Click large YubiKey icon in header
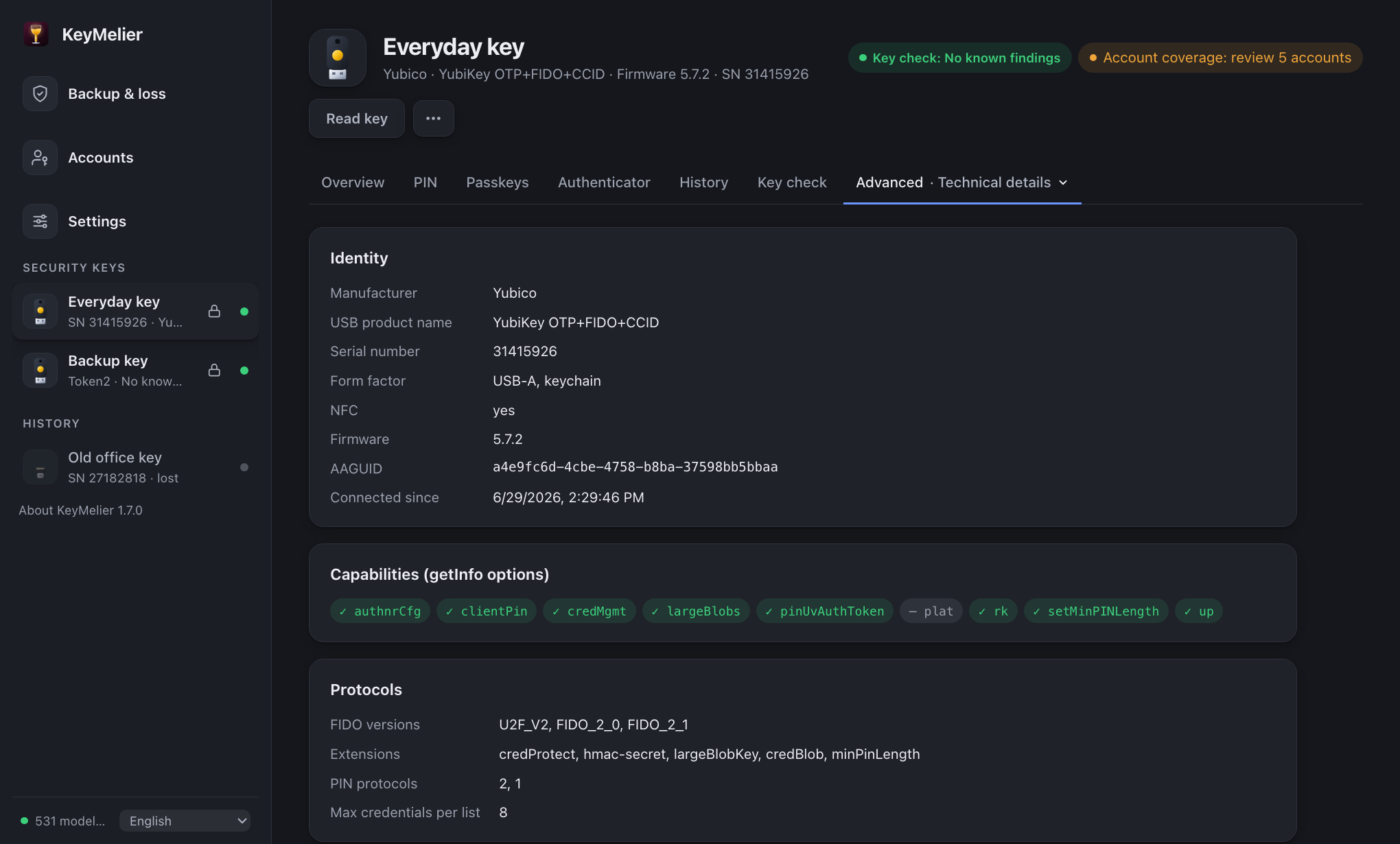1400x844 pixels. [x=338, y=58]
